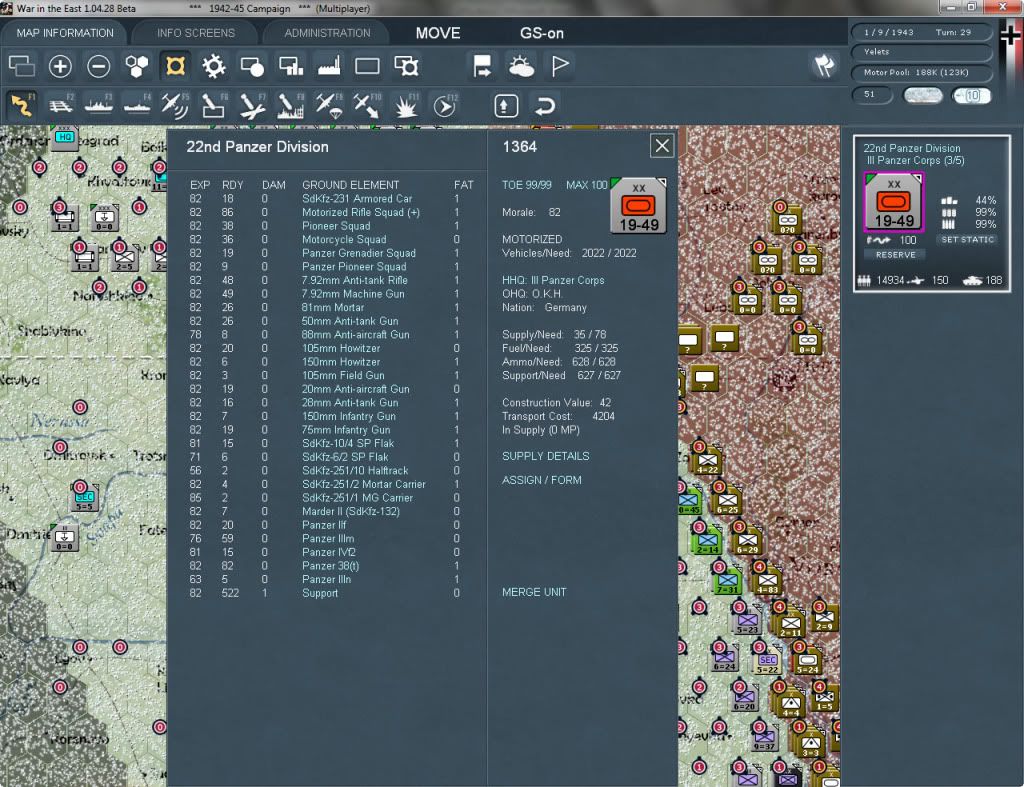This screenshot has width=1024, height=787.
Task: Click the SdKfz-231 Armored Car row
Action: tap(325, 199)
